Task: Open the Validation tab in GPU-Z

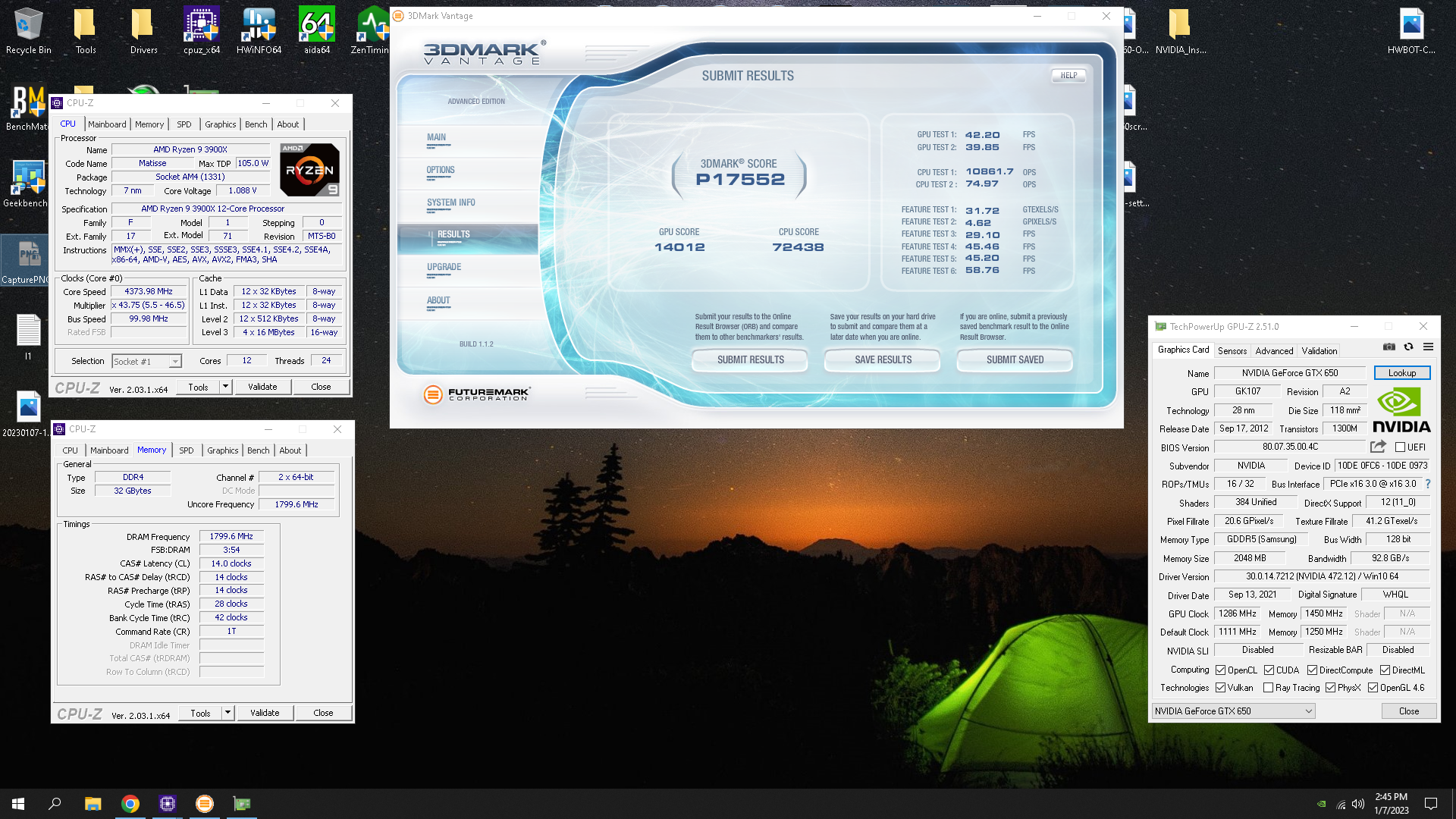Action: pos(1319,350)
